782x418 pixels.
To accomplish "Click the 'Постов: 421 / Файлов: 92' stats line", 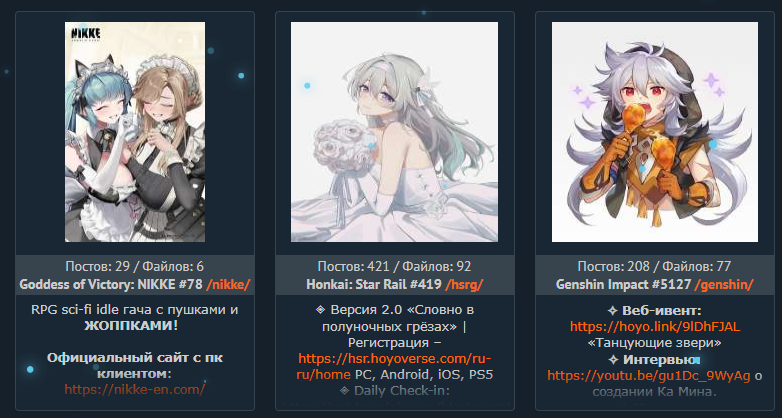I will point(394,266).
